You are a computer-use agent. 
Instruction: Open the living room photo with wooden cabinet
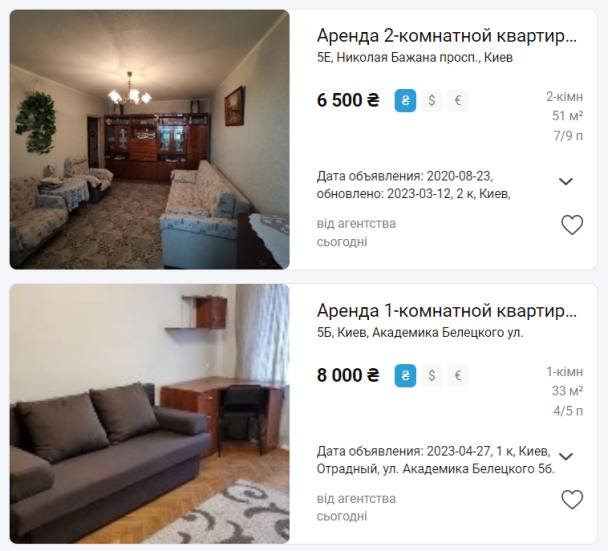(150, 140)
